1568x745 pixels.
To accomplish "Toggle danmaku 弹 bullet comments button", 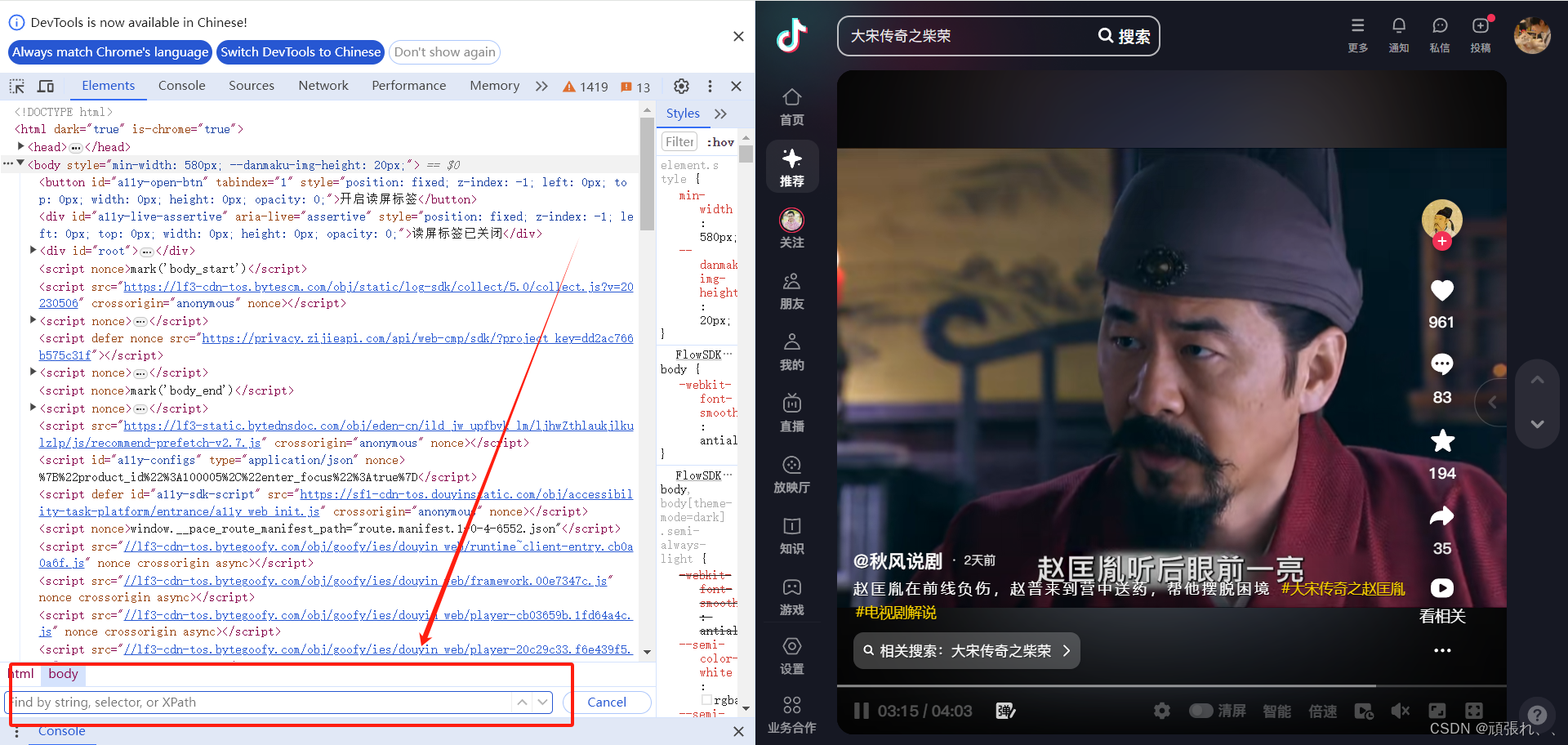I will (1005, 711).
